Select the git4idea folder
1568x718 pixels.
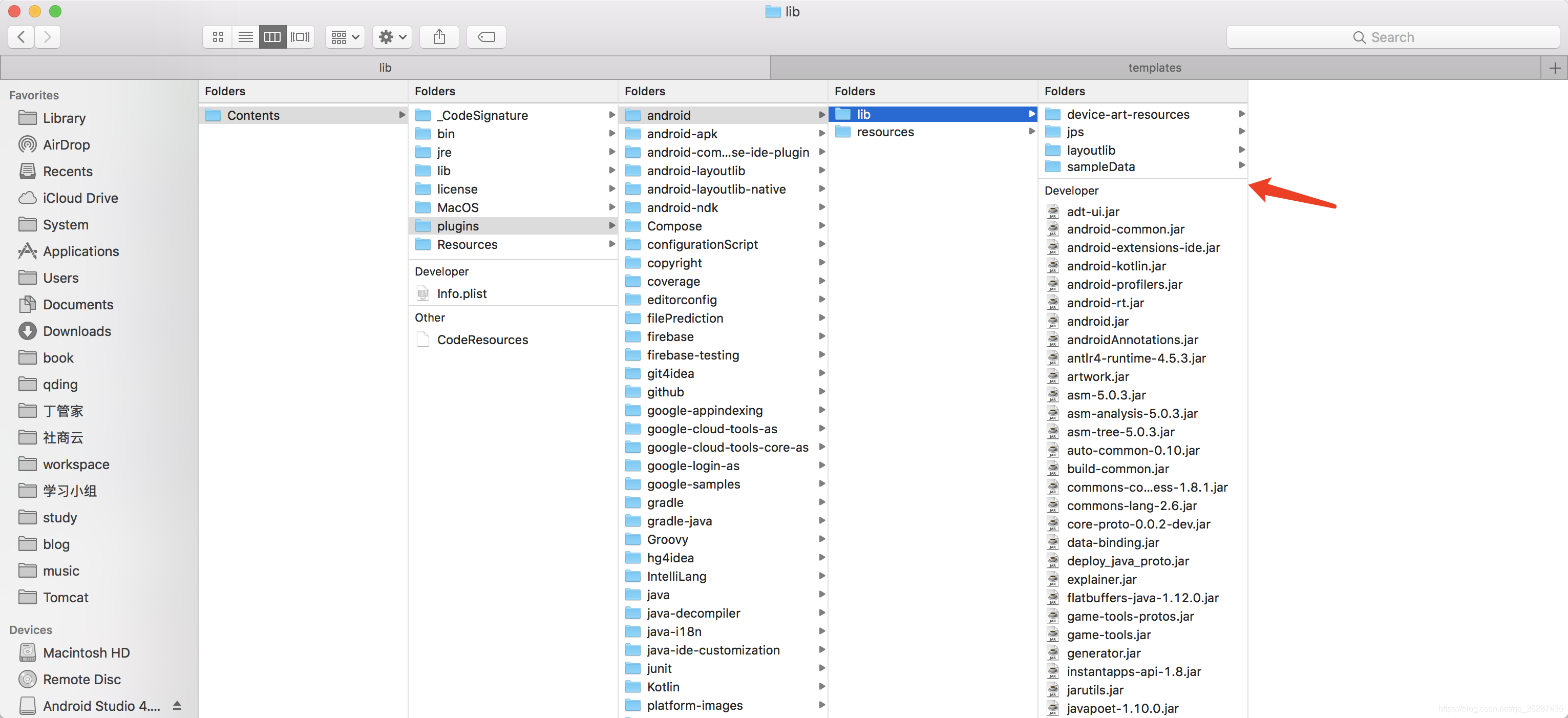723,374
